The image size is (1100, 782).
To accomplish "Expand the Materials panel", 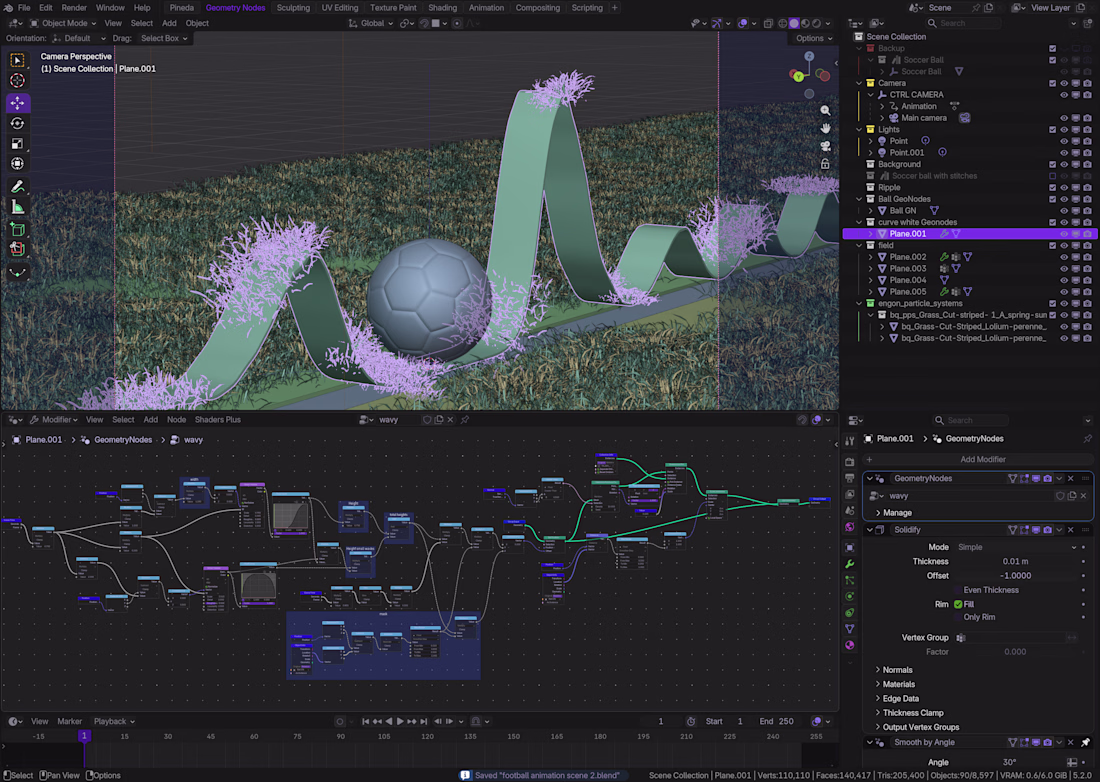I will click(899, 684).
